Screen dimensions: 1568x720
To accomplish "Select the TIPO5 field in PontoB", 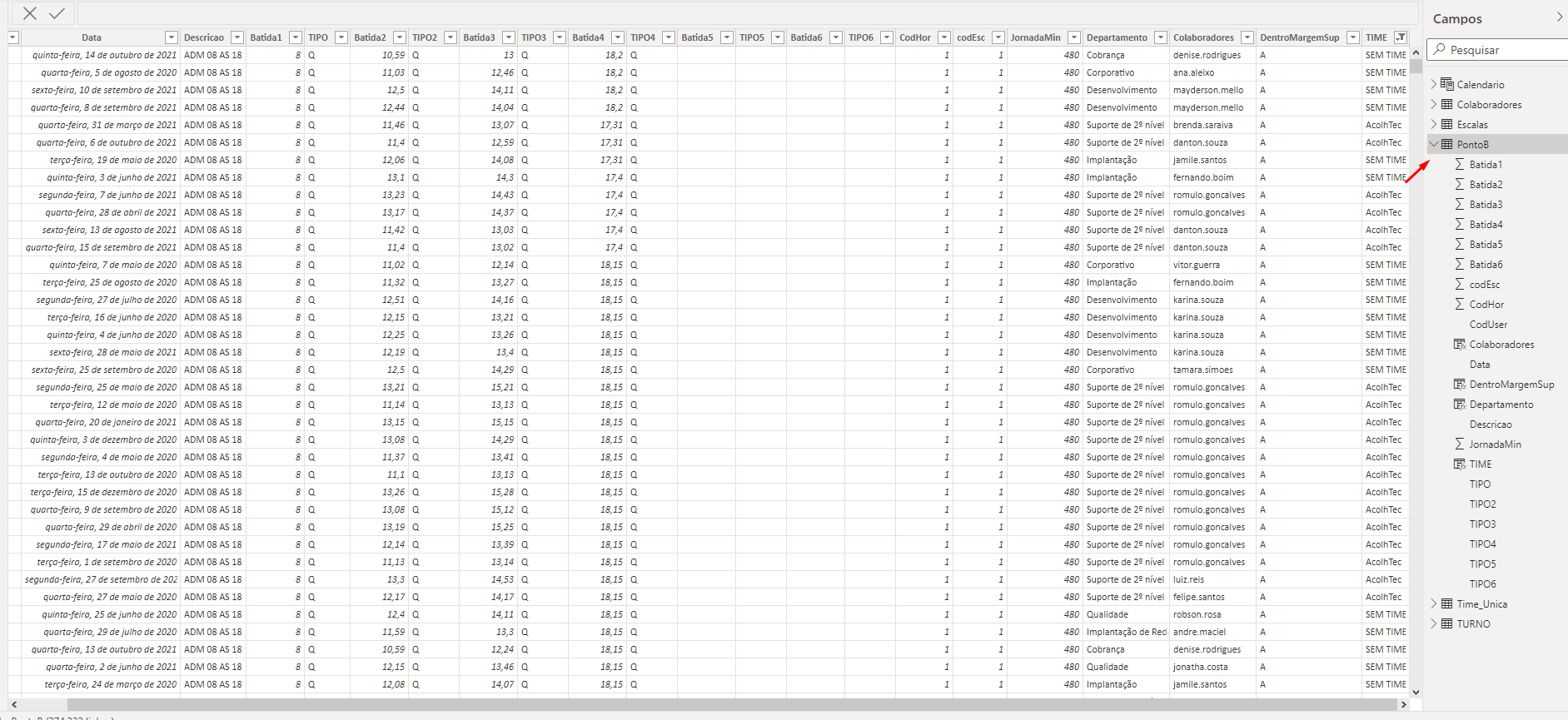I will pyautogui.click(x=1482, y=564).
